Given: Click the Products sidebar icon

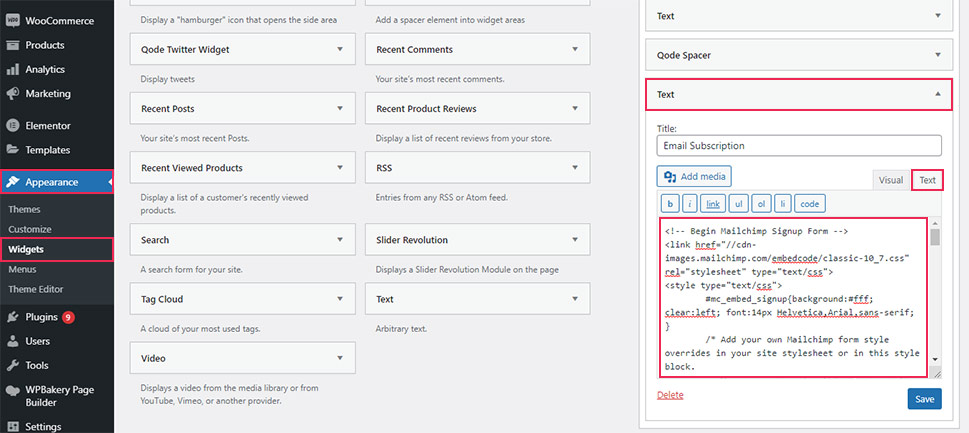Looking at the screenshot, I should [12, 45].
